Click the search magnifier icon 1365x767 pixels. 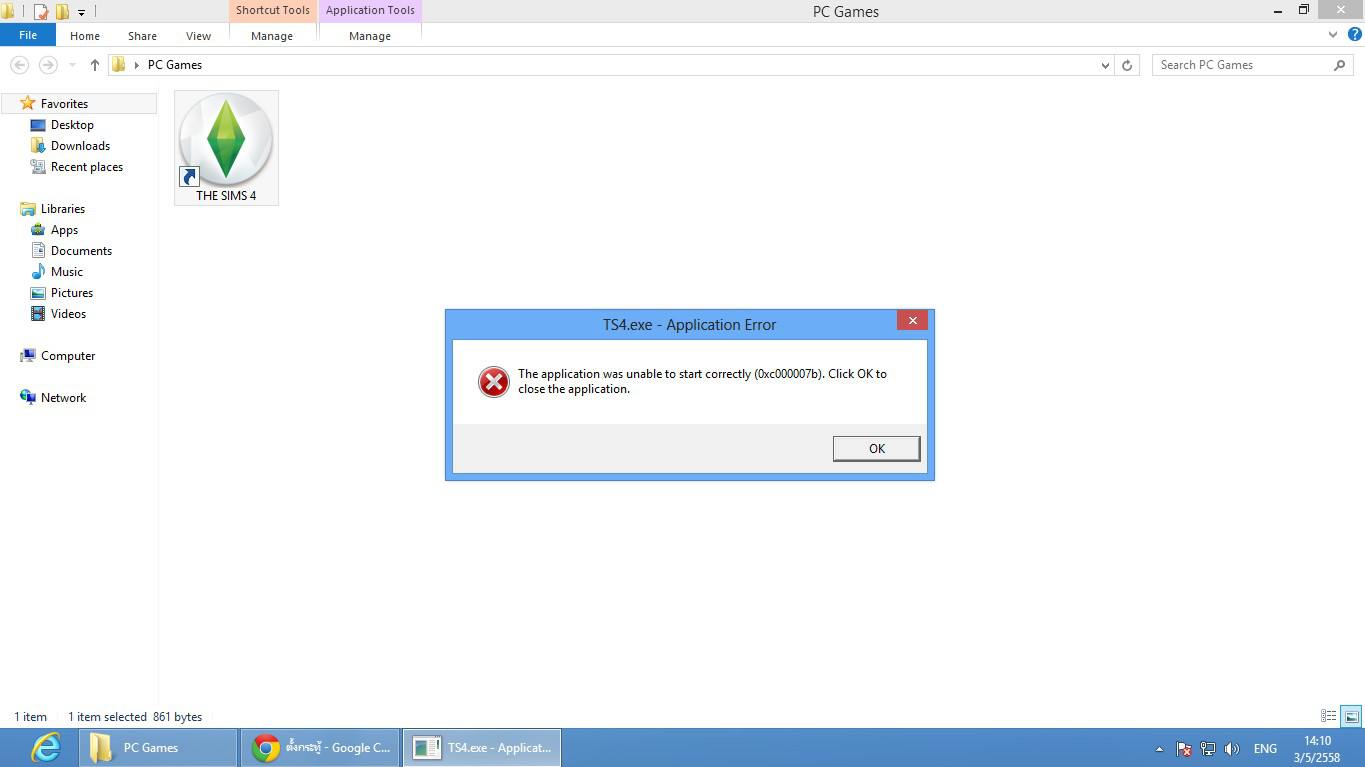1340,65
